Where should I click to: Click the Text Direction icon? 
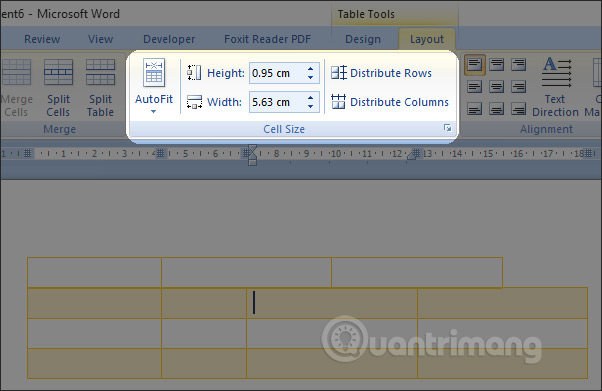(556, 72)
